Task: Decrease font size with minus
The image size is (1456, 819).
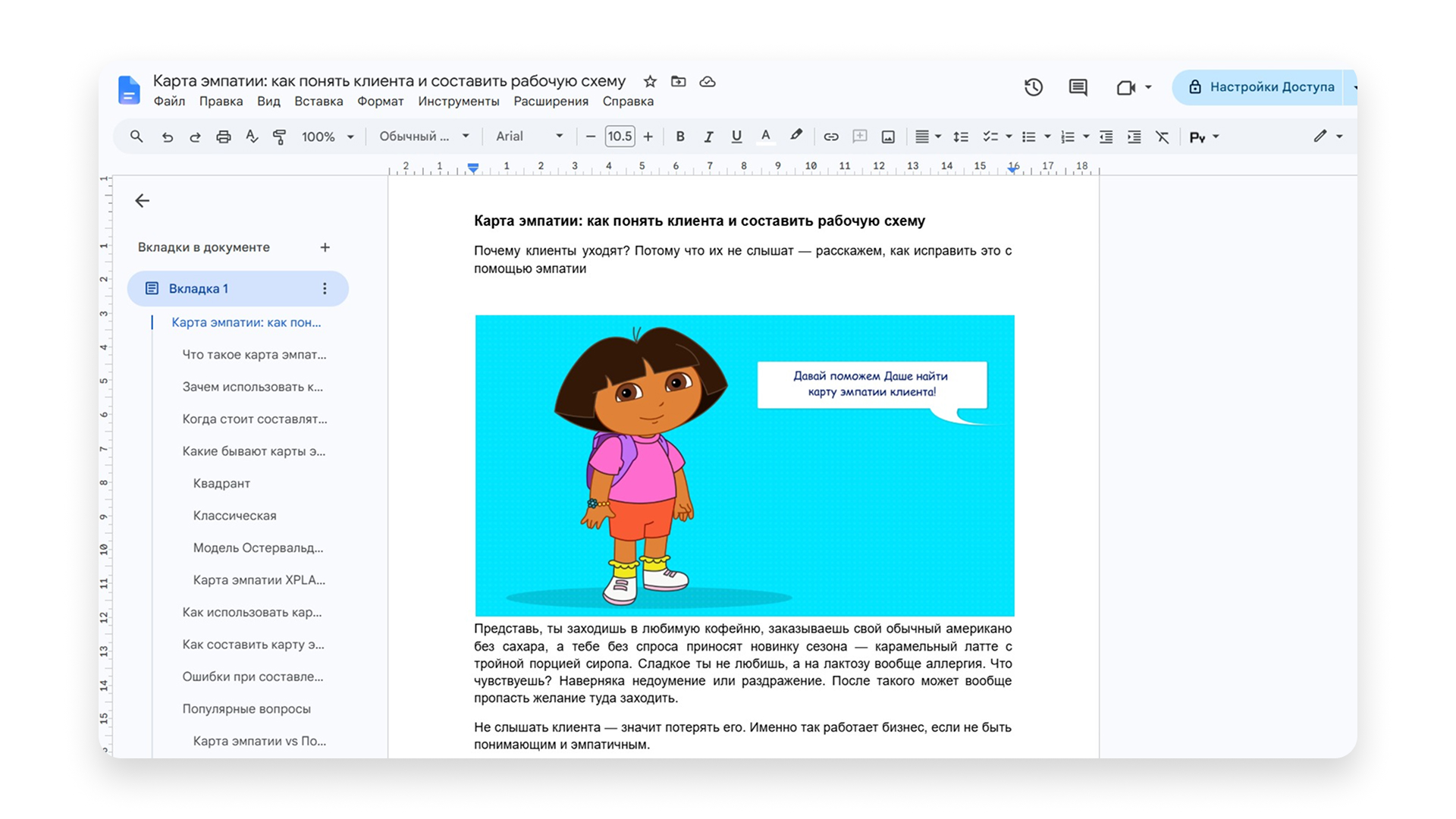Action: coord(591,136)
